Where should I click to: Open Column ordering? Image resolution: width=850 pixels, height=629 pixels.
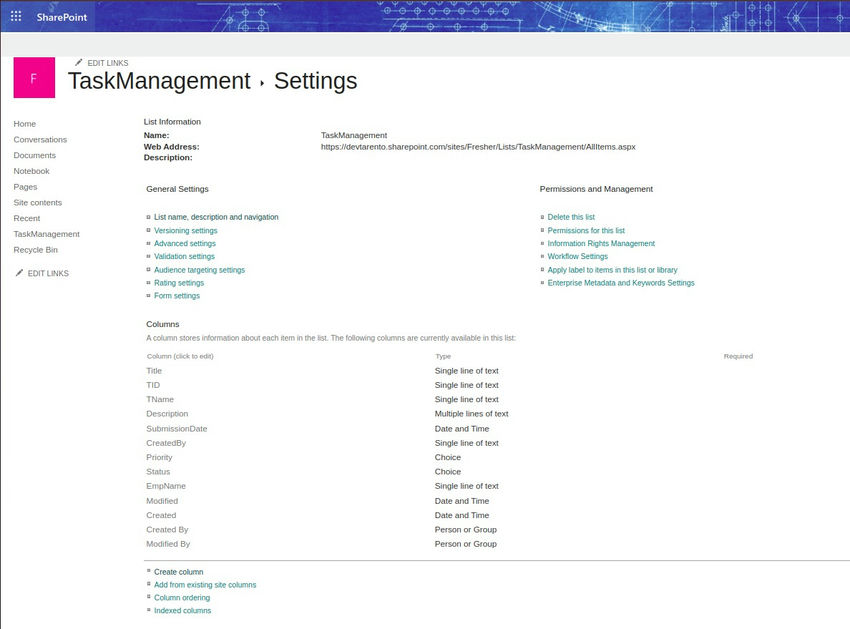[181, 597]
